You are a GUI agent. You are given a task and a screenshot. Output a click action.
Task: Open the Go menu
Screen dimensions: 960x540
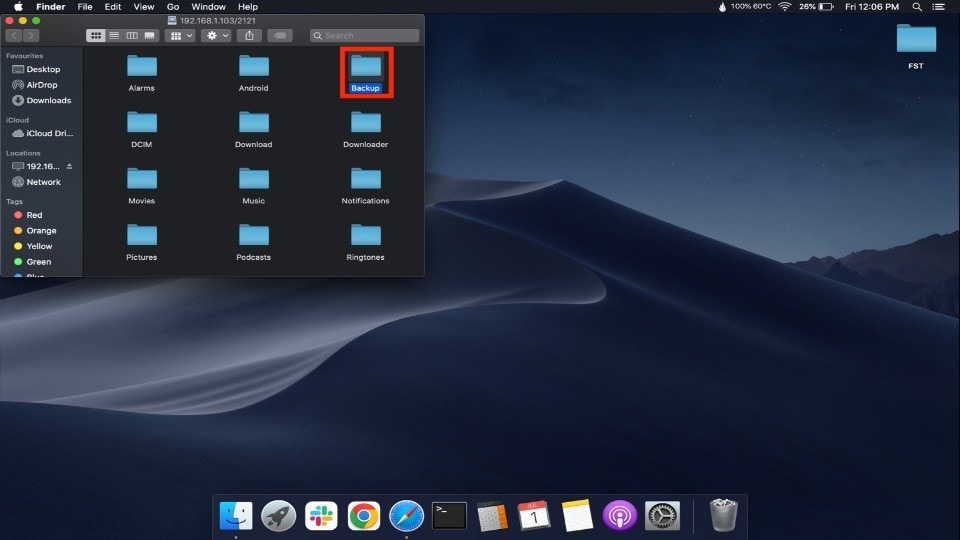(x=173, y=7)
